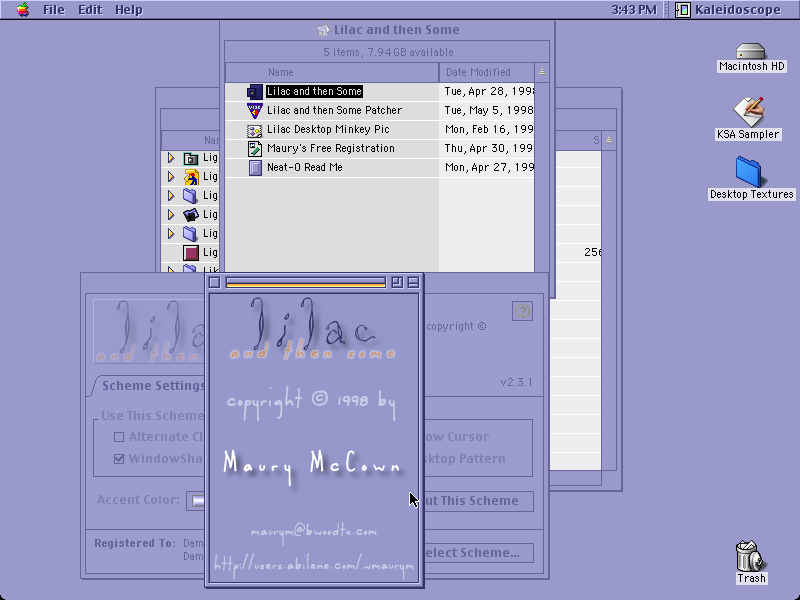The height and width of the screenshot is (600, 800).
Task: Toggle the sort order button in the rear list window
Action: tap(609, 140)
